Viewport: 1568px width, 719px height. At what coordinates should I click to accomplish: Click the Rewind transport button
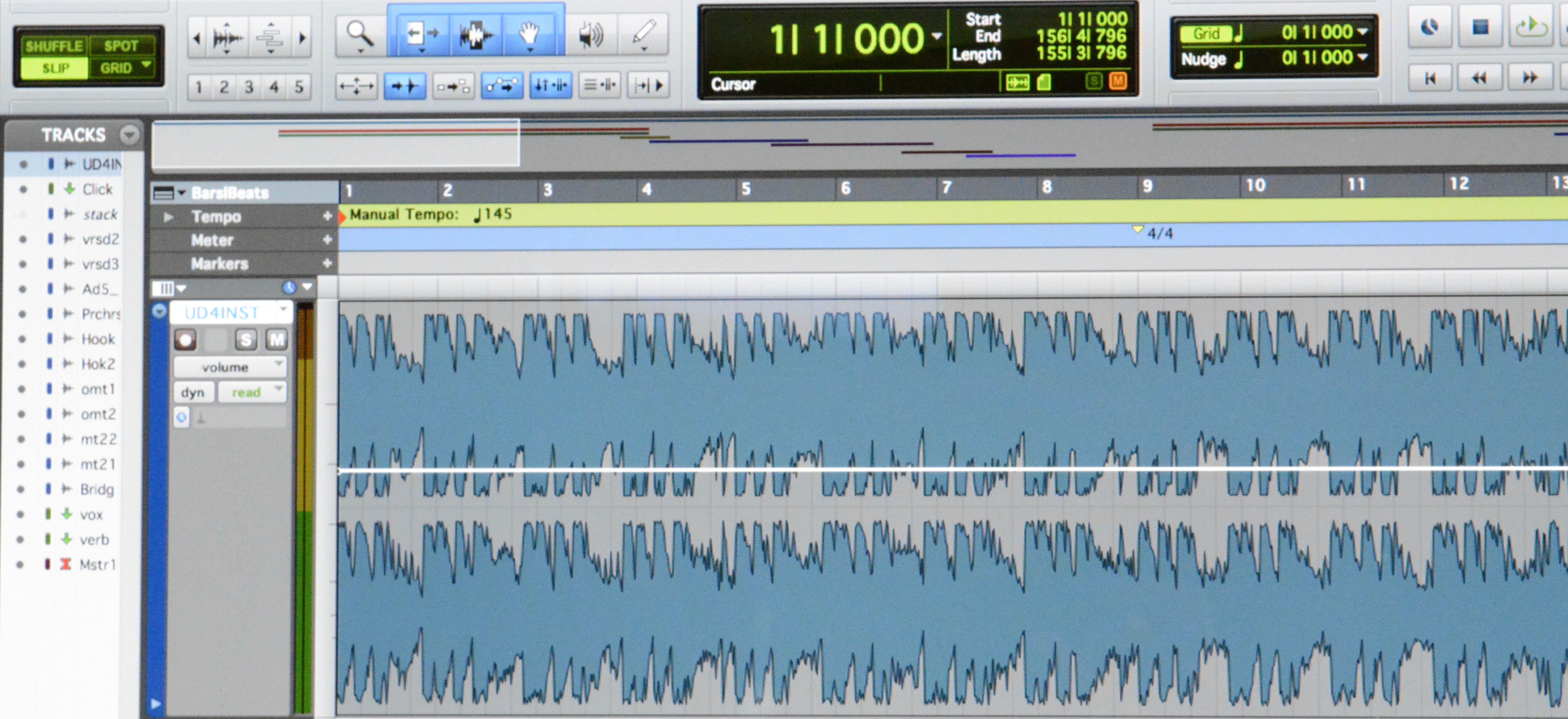1480,78
